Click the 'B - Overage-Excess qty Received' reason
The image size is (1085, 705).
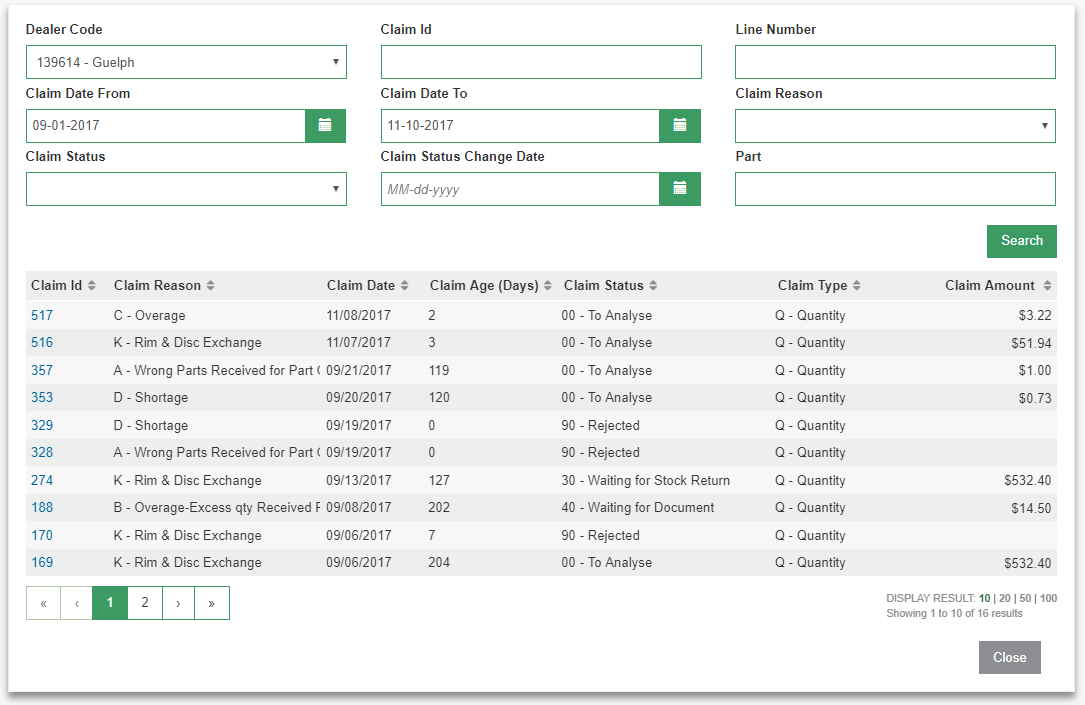217,507
